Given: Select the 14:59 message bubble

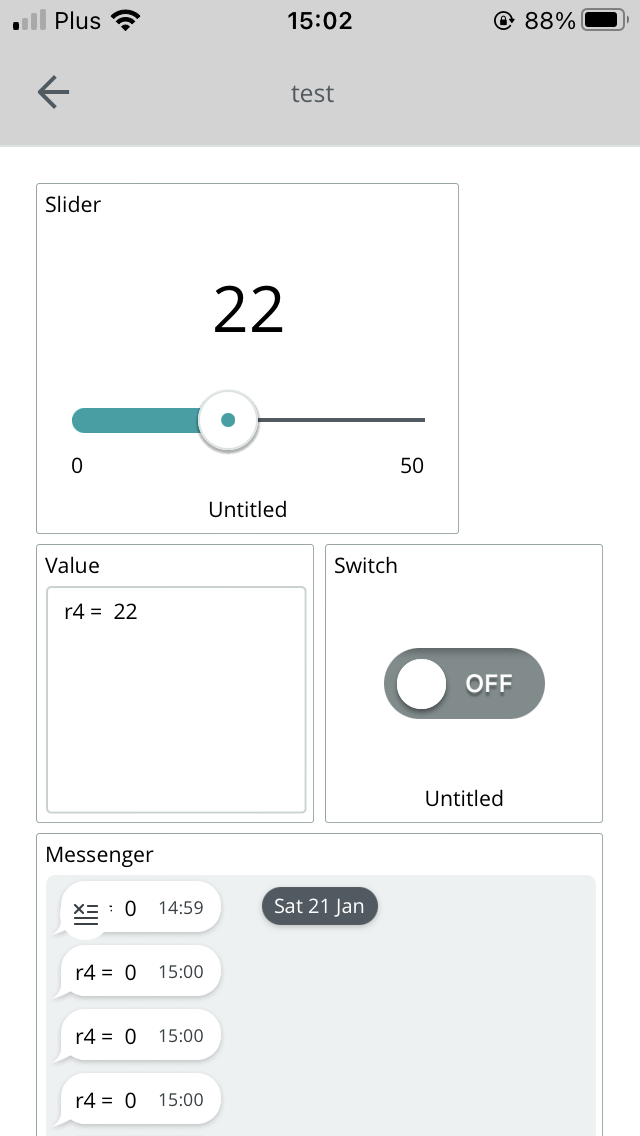Looking at the screenshot, I should coord(141,908).
